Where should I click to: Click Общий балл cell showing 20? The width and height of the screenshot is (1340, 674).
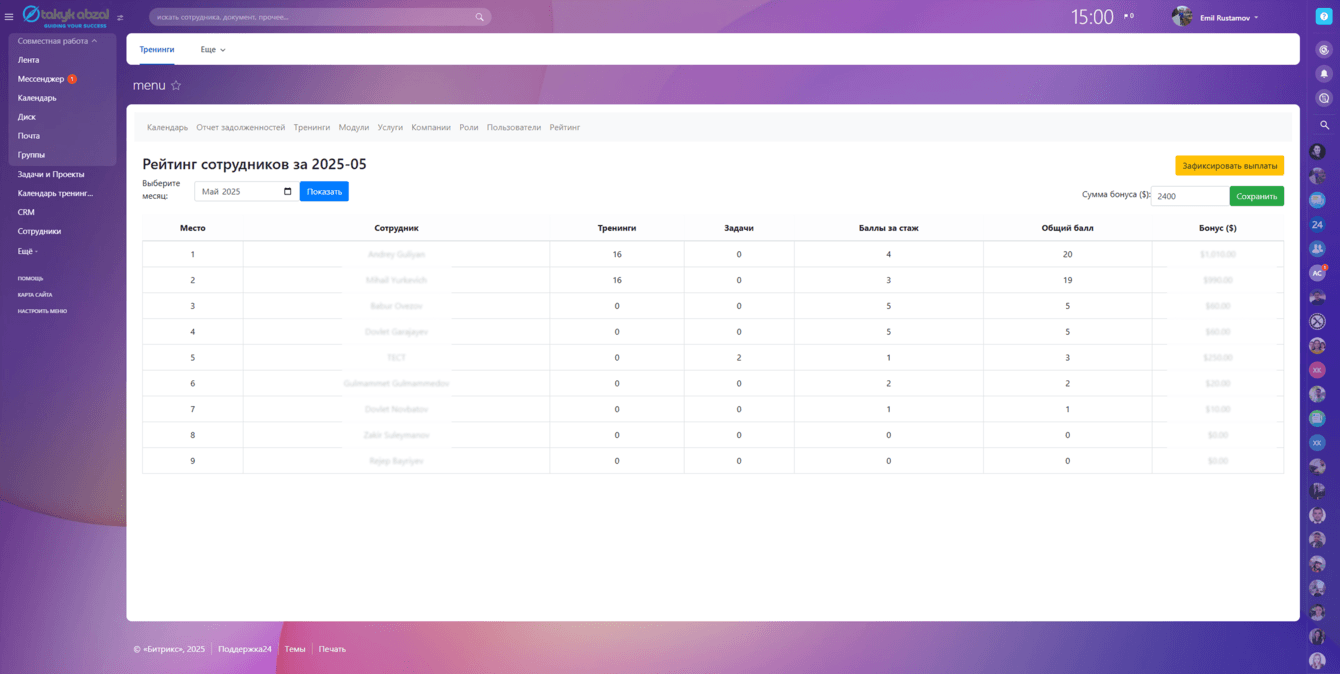[1067, 254]
